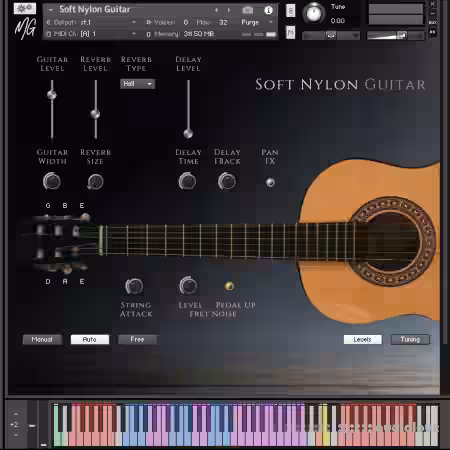Viewport: 450px width, 450px height.
Task: Switch to the Levels tab
Action: pyautogui.click(x=363, y=339)
